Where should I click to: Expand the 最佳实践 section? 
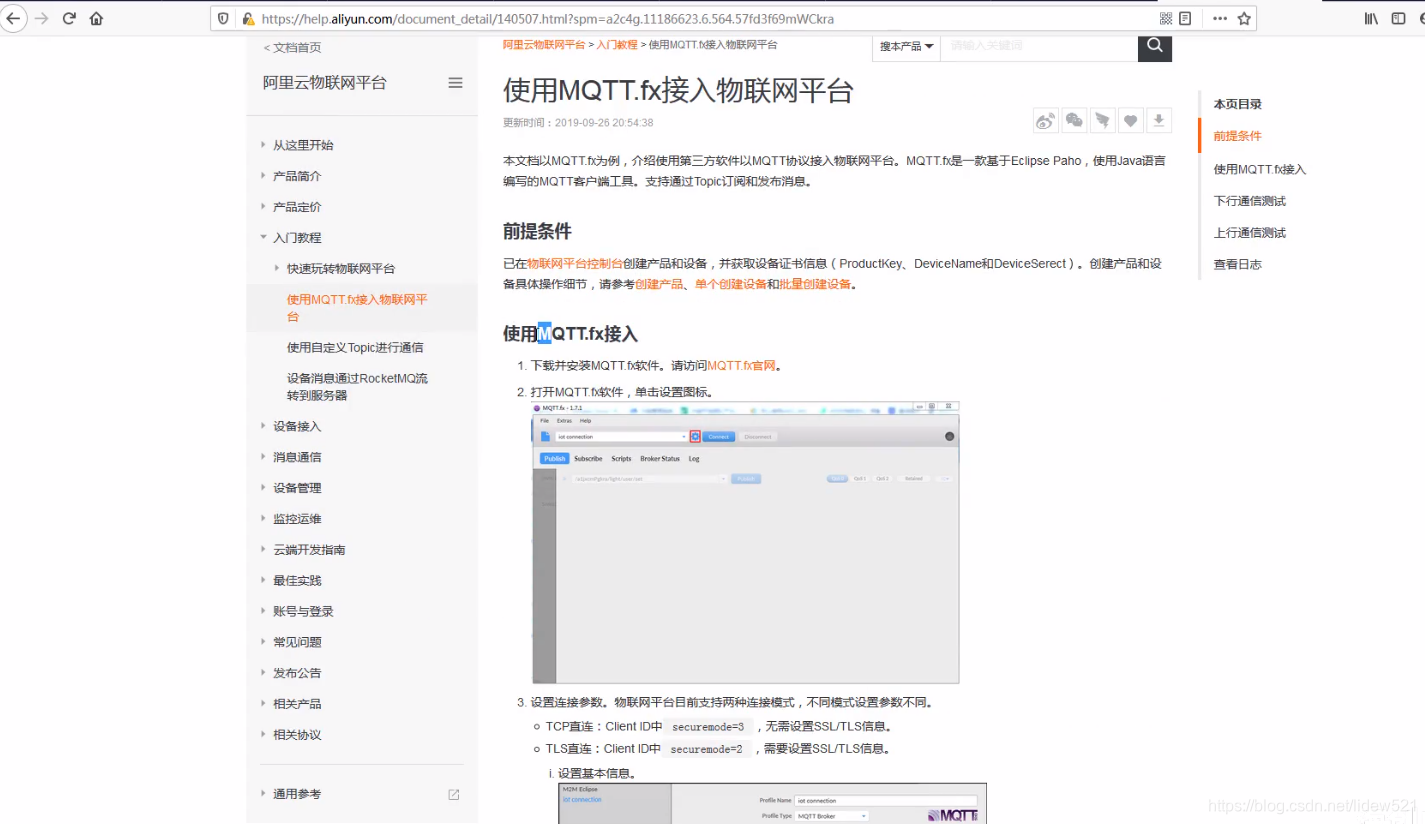tap(297, 581)
